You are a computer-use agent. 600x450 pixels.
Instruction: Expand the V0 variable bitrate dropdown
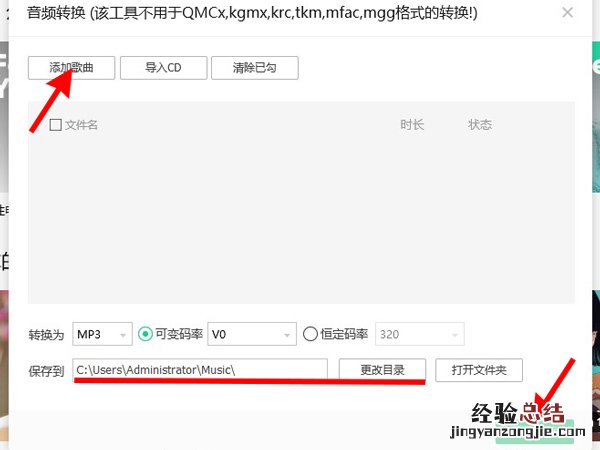coord(252,334)
